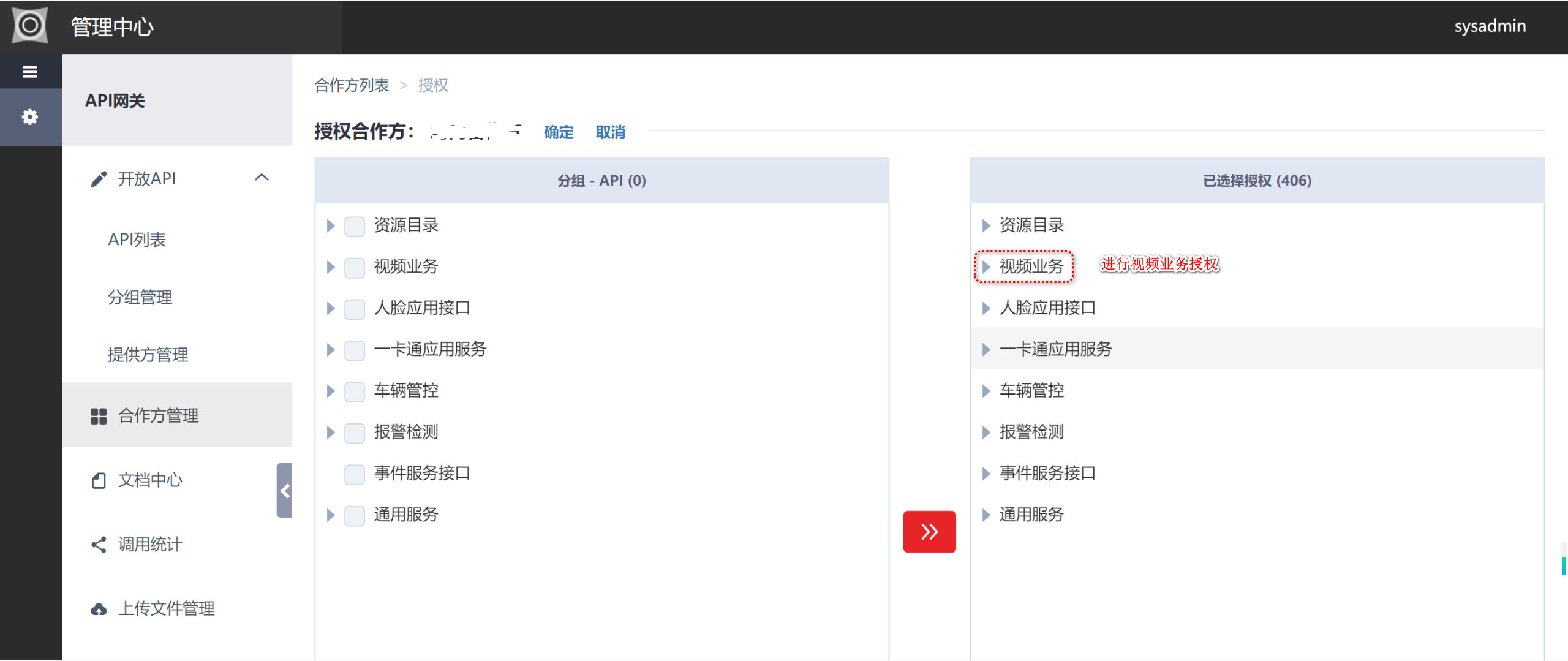
Task: Enable the 事件服务接口 checkbox
Action: point(354,474)
